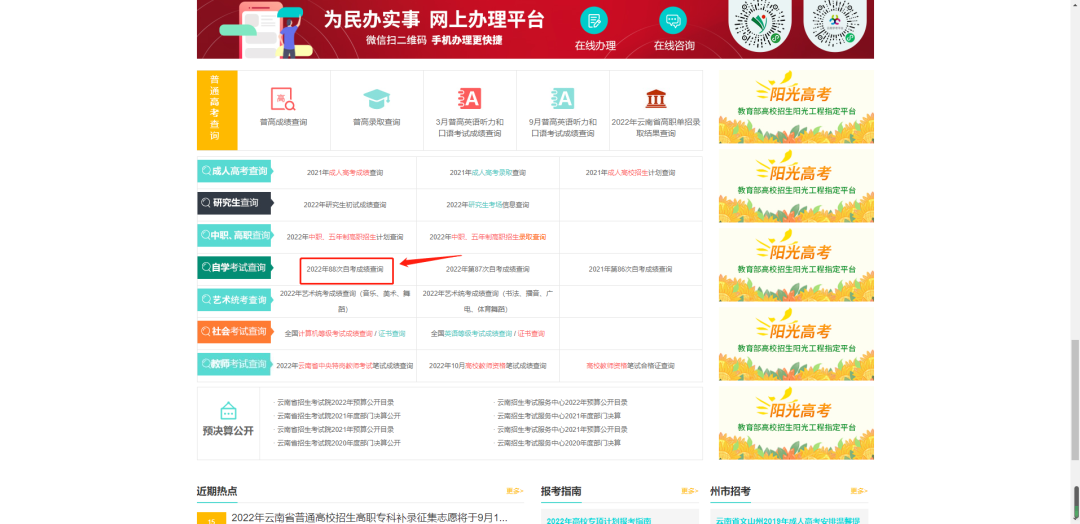Click the 为民办实事 网上办理平台 banner title
The image size is (1080, 524).
[x=433, y=17]
